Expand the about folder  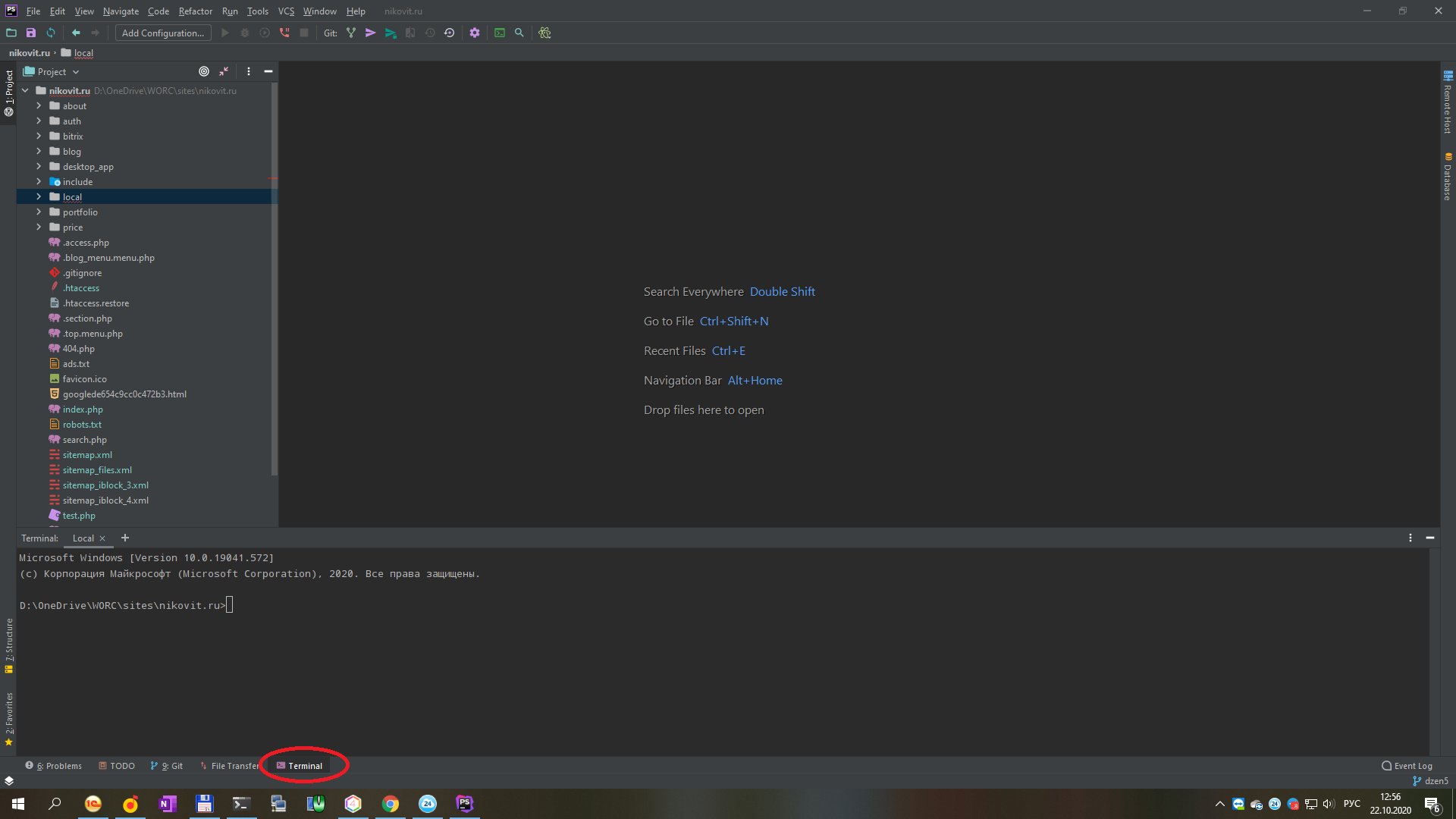[x=39, y=105]
